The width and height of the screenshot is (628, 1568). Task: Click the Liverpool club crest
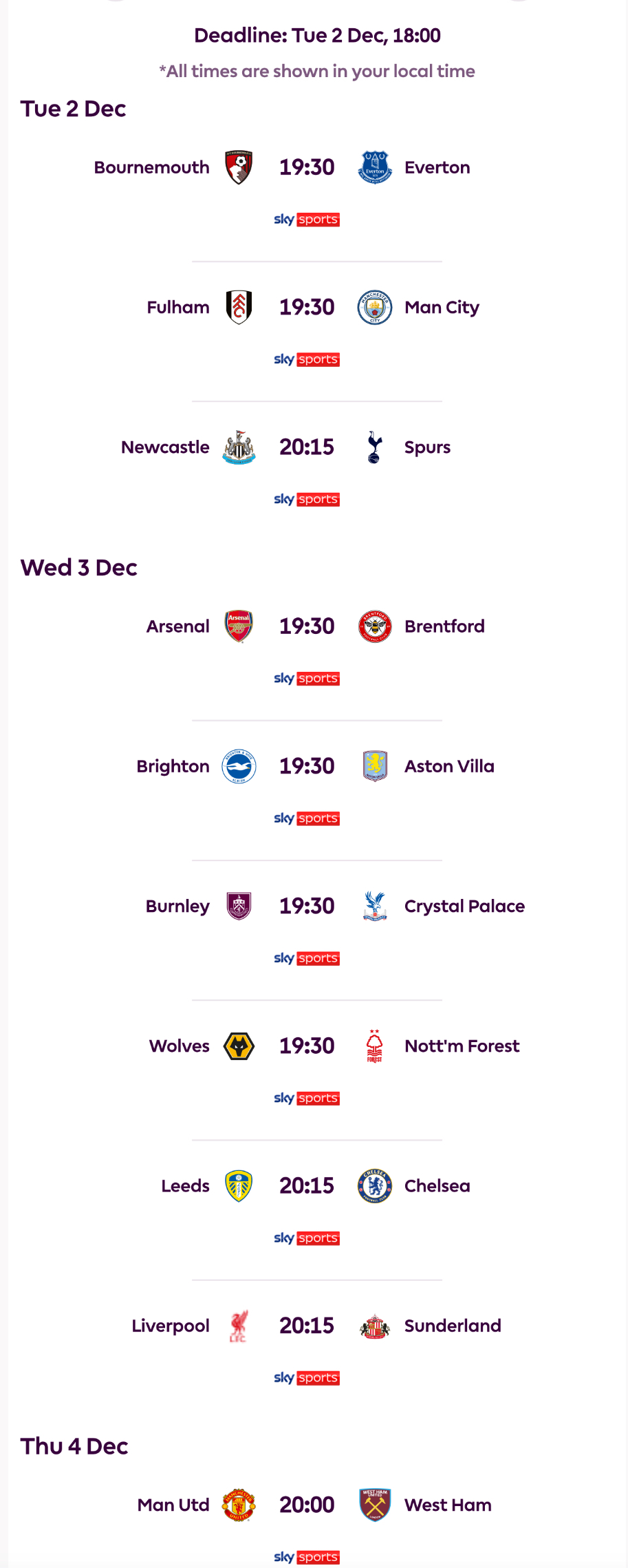(x=239, y=1326)
